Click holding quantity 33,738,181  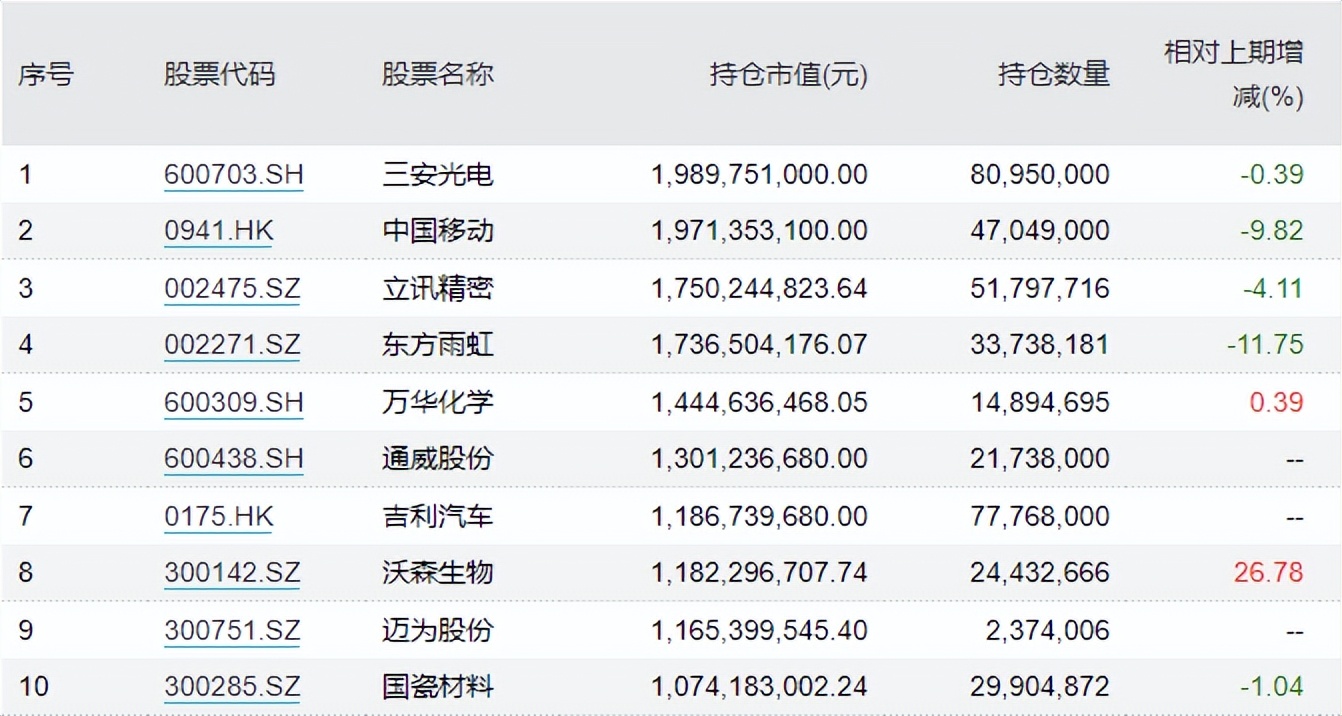pos(1040,345)
